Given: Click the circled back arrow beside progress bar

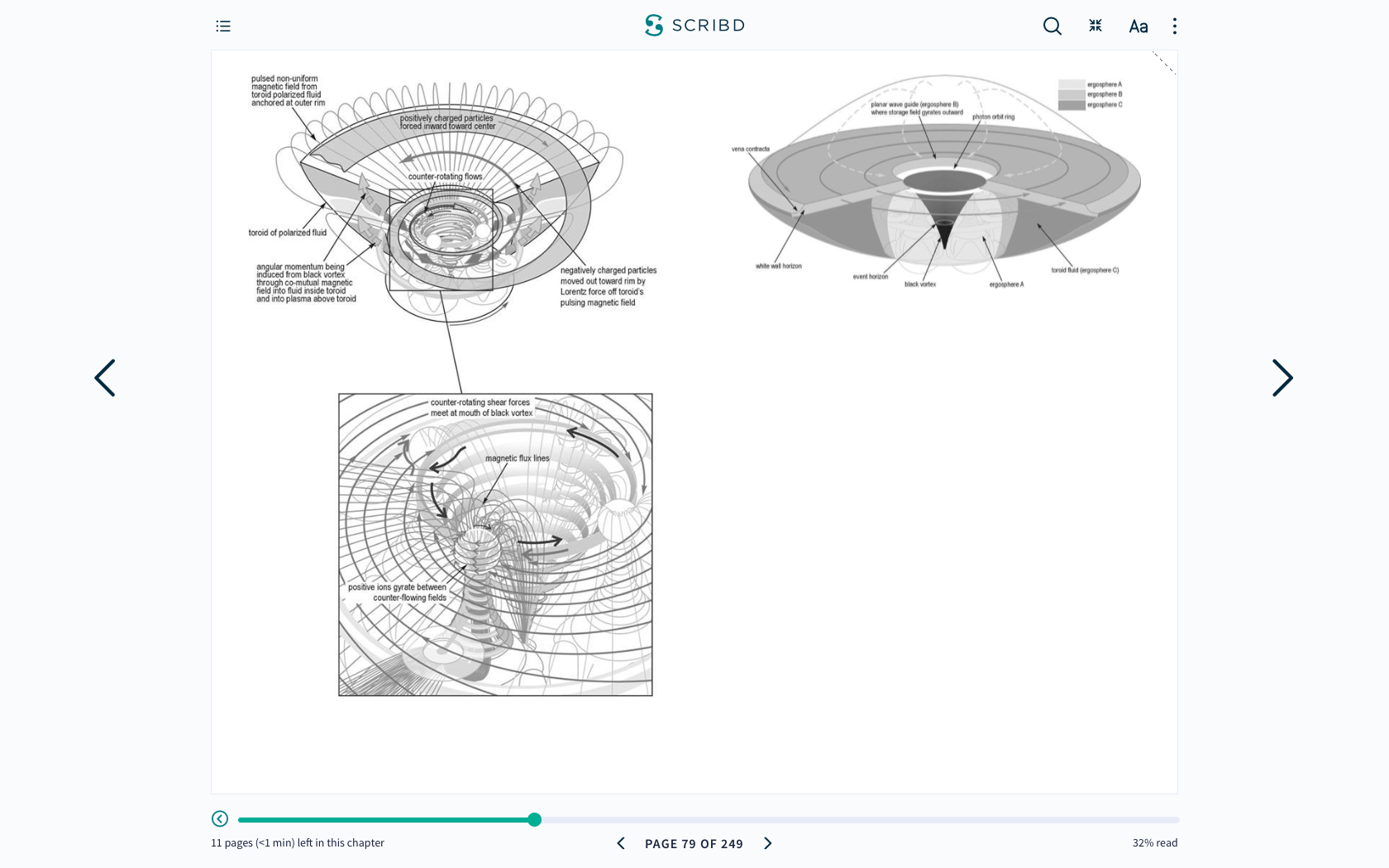Looking at the screenshot, I should (x=220, y=818).
